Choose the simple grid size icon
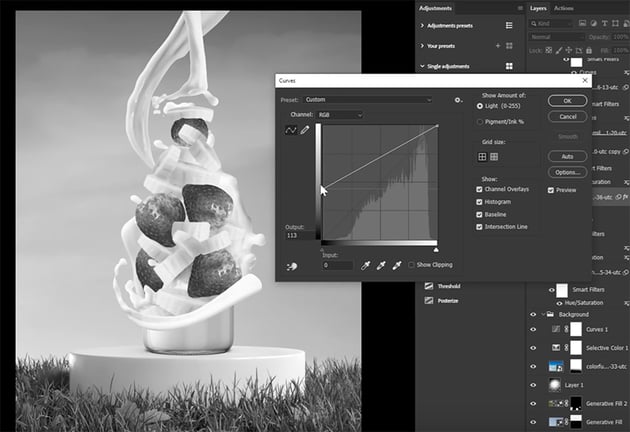The height and width of the screenshot is (432, 630). (482, 157)
